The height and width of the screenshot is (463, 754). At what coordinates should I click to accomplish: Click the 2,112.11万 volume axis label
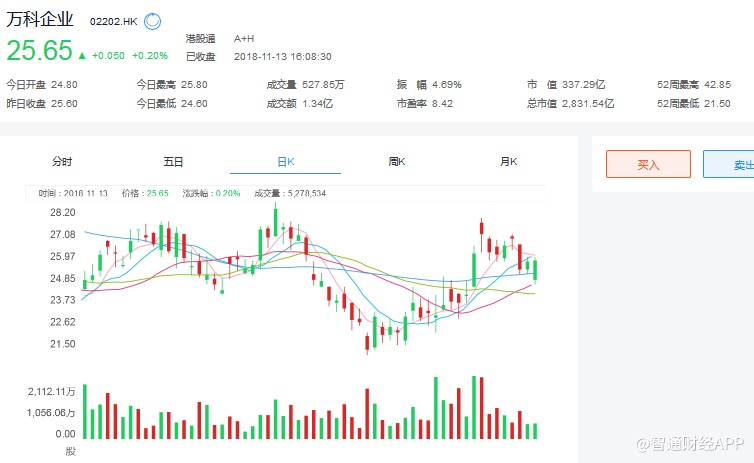click(x=51, y=392)
